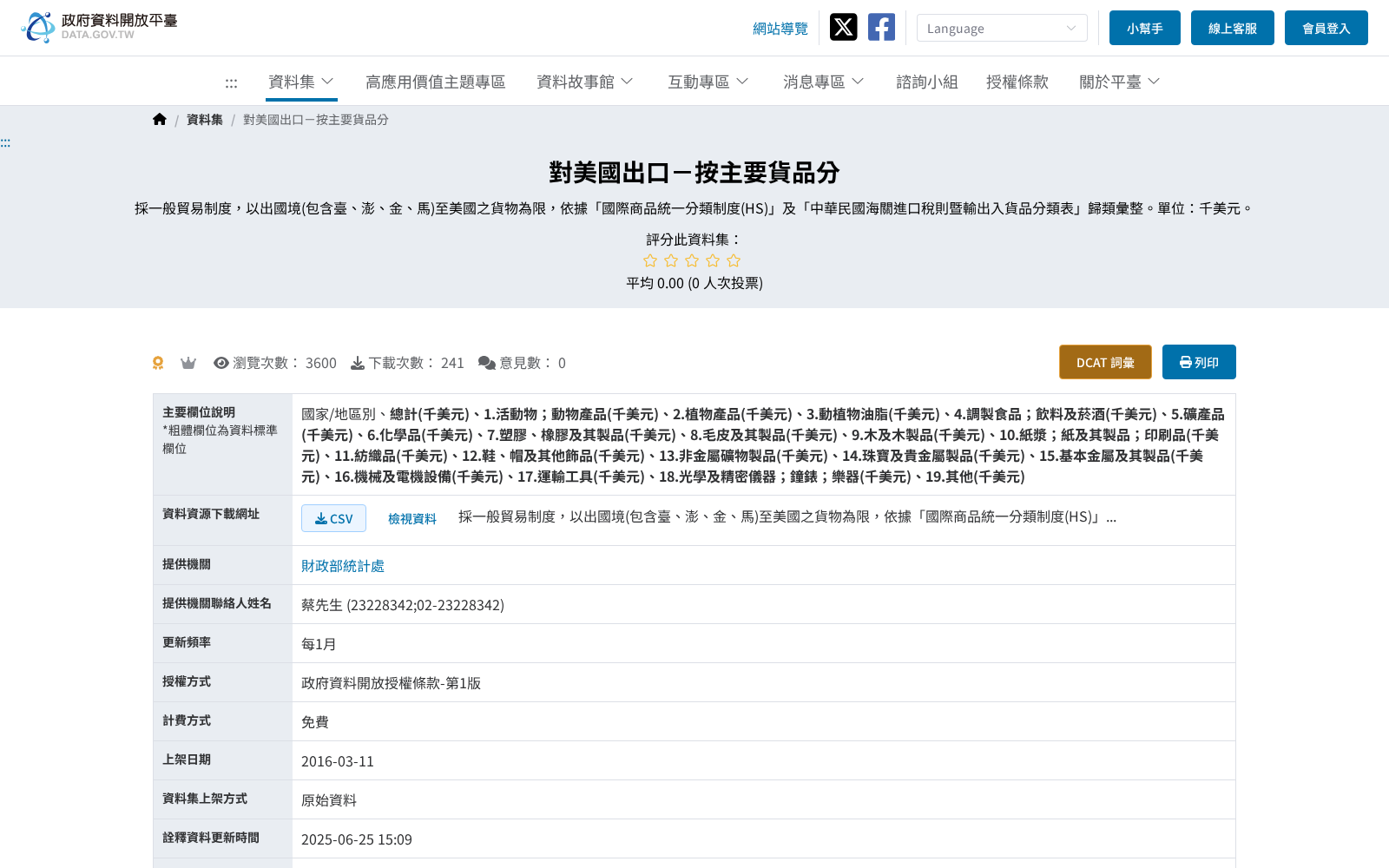Click the text 平均 0.00 (0 人次投票)
This screenshot has height=868, width=1389.
(694, 283)
